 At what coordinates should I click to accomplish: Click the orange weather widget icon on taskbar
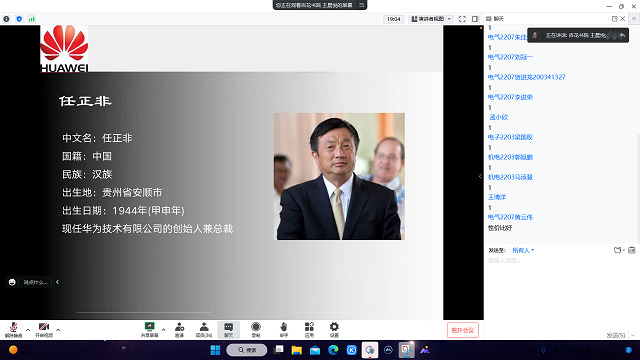click(13, 350)
